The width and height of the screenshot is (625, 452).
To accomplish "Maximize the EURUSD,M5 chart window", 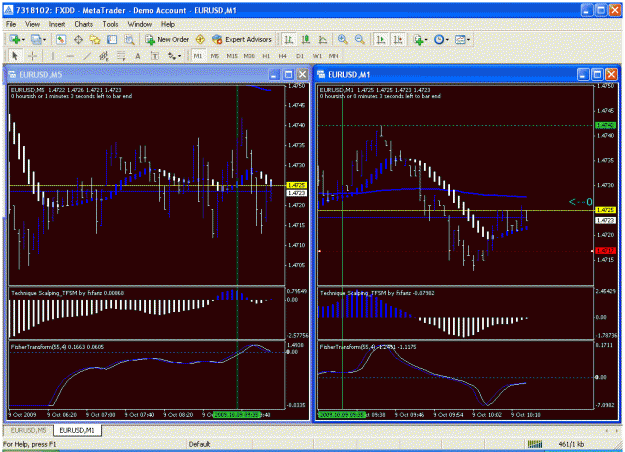I will (289, 75).
